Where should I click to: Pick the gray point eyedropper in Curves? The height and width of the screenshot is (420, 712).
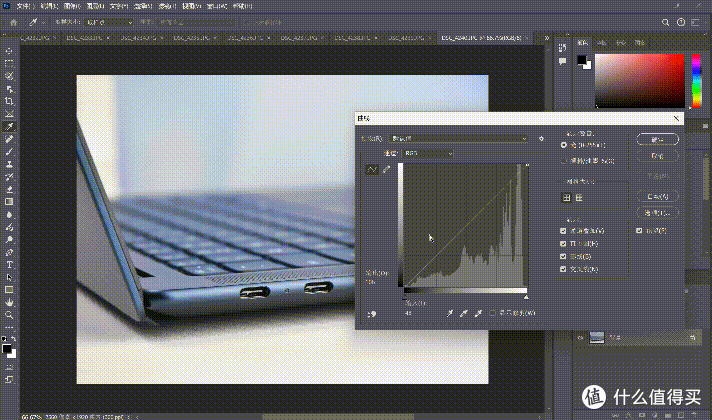click(464, 313)
